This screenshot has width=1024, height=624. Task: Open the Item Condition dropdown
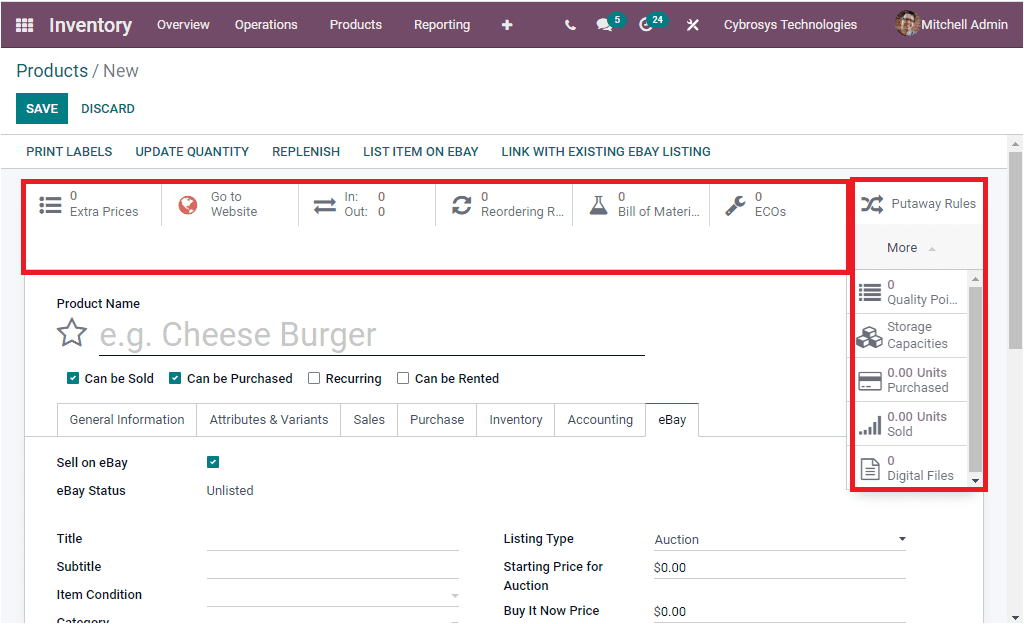click(333, 594)
